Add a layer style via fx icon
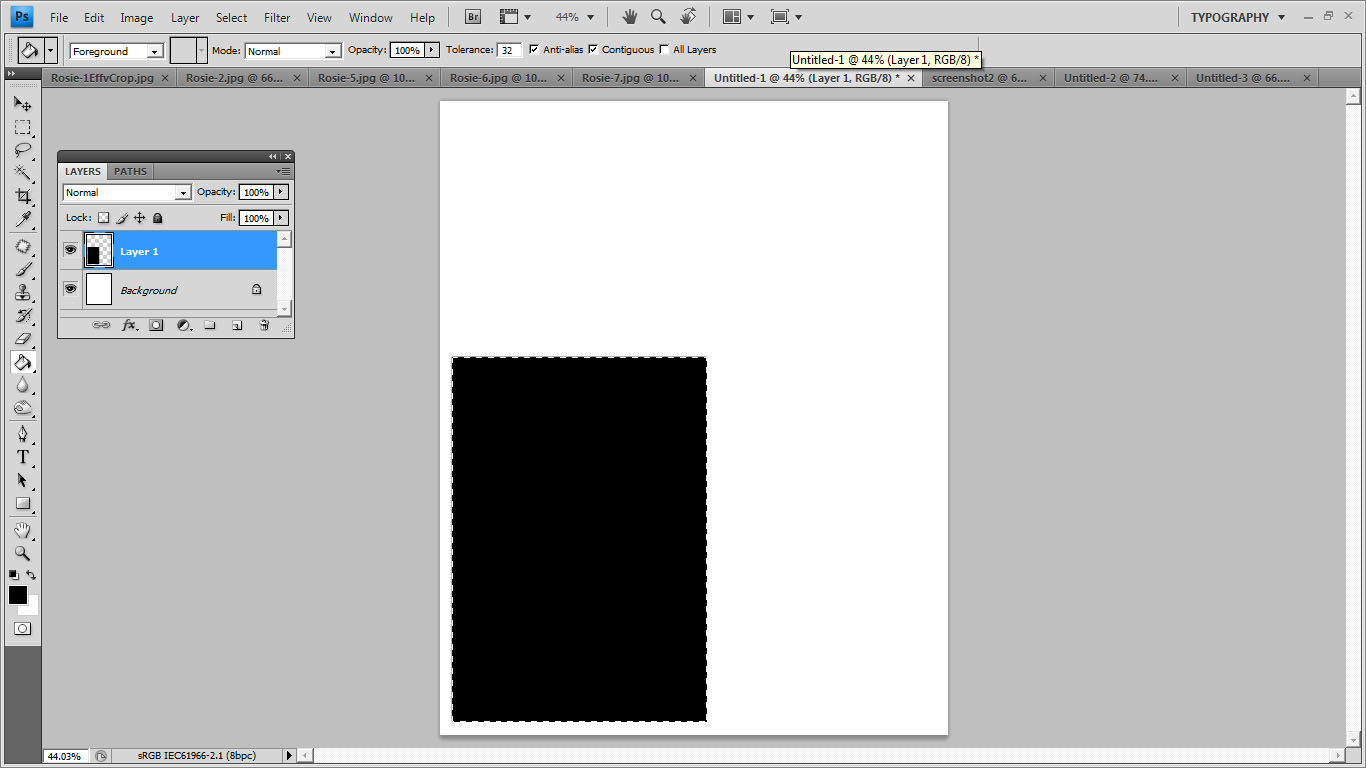This screenshot has width=1366, height=768. click(x=129, y=325)
